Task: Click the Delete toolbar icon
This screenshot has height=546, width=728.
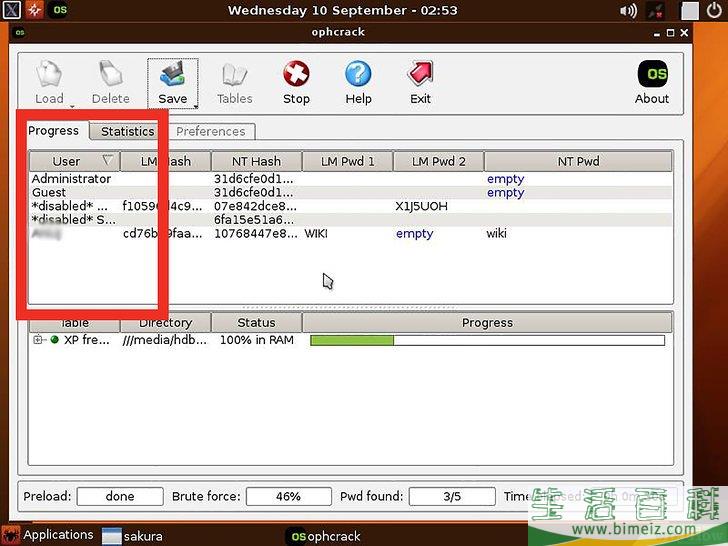Action: point(110,74)
